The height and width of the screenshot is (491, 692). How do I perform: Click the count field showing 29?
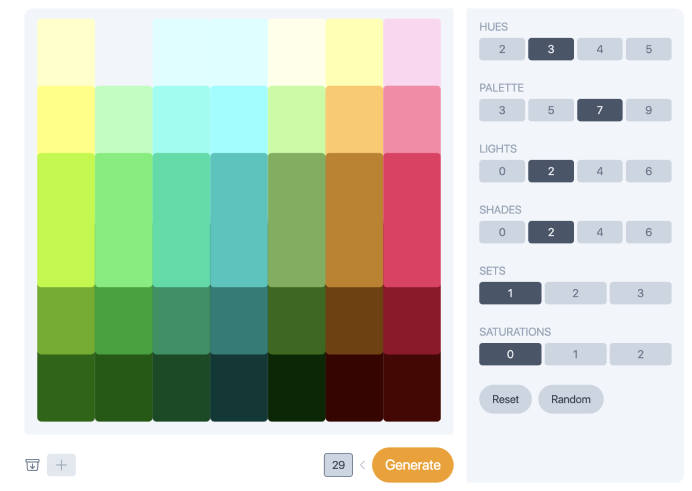338,465
